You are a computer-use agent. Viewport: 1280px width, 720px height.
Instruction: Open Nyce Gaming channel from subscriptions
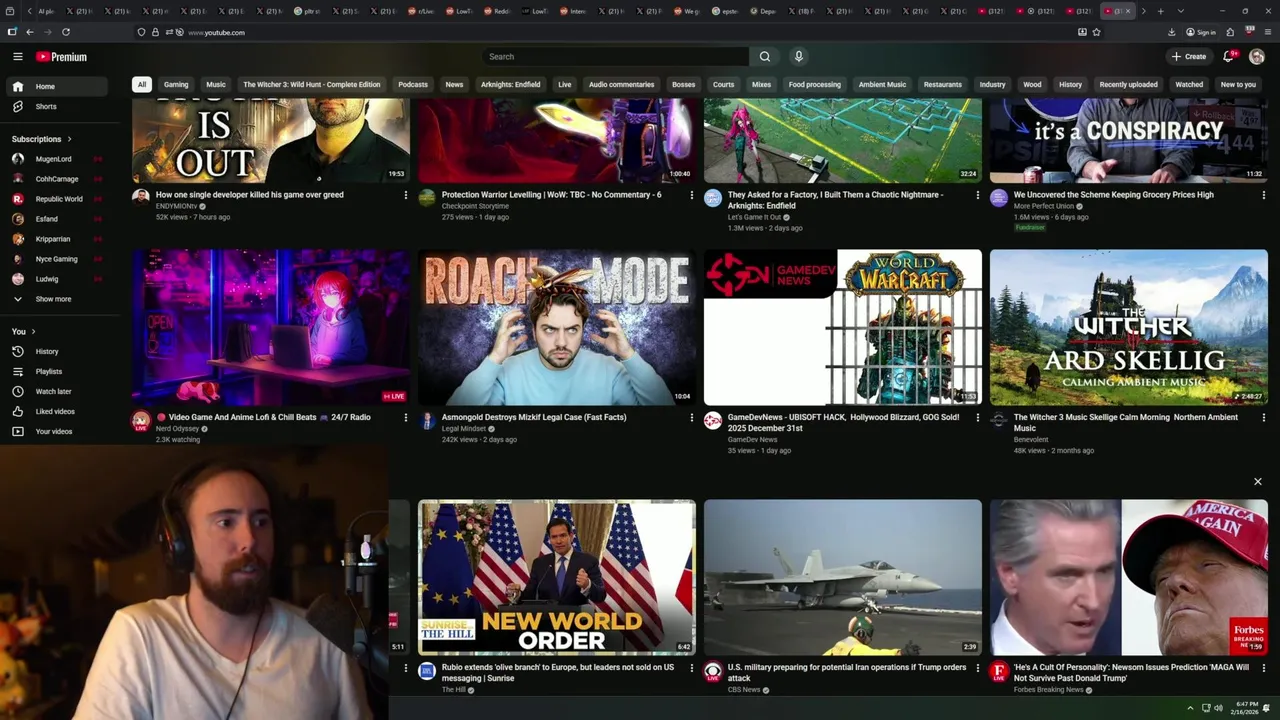(x=56, y=259)
